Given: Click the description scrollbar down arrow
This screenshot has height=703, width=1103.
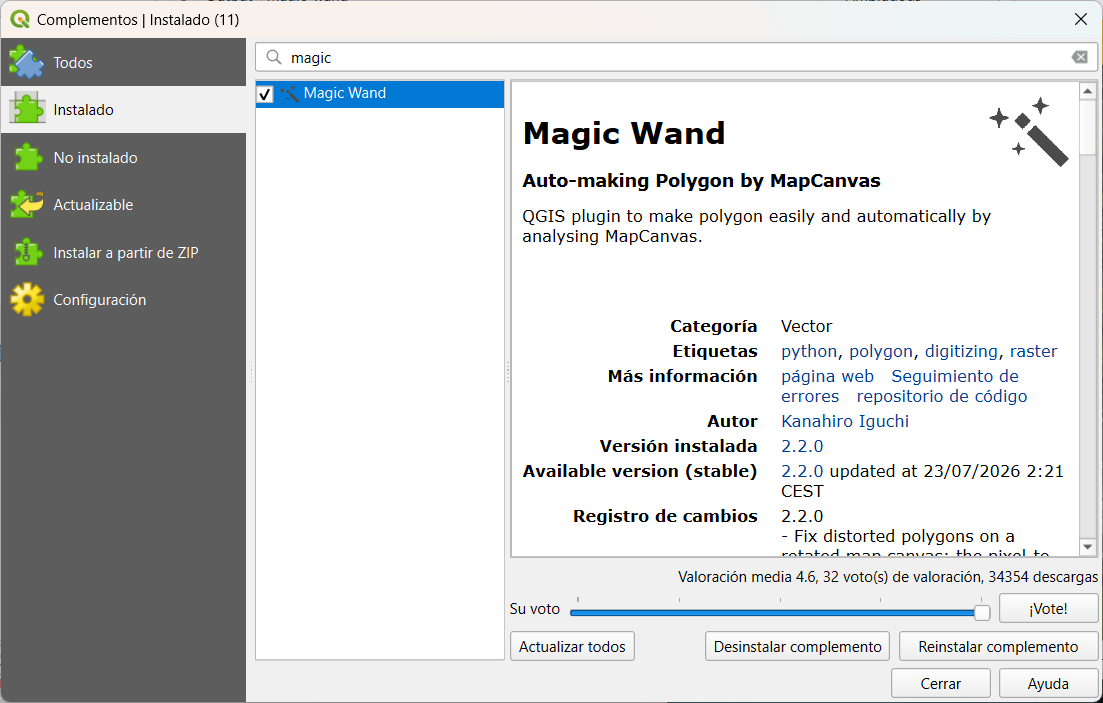Looking at the screenshot, I should tap(1088, 547).
